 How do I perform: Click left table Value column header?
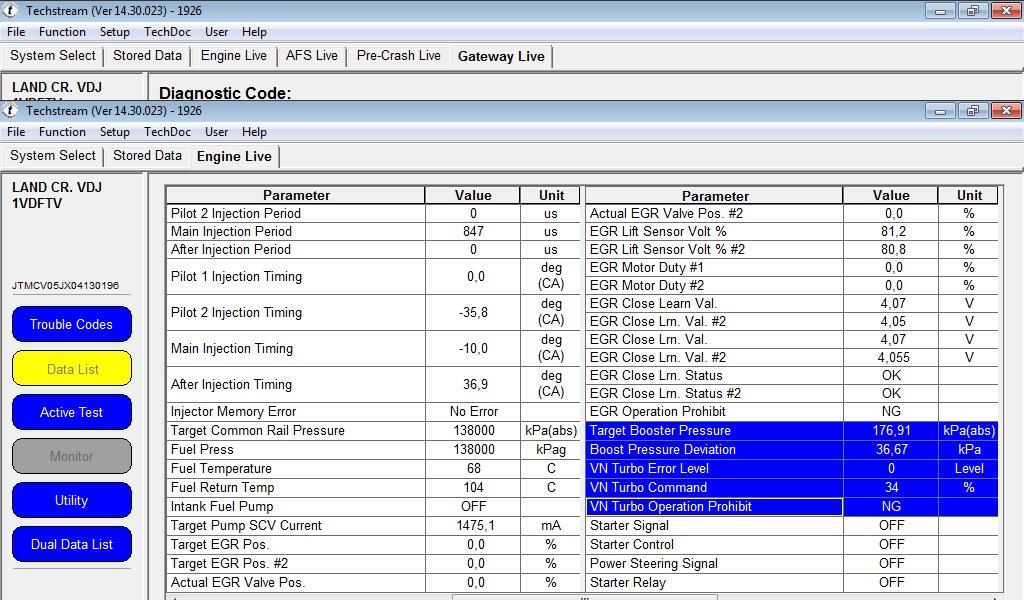473,195
